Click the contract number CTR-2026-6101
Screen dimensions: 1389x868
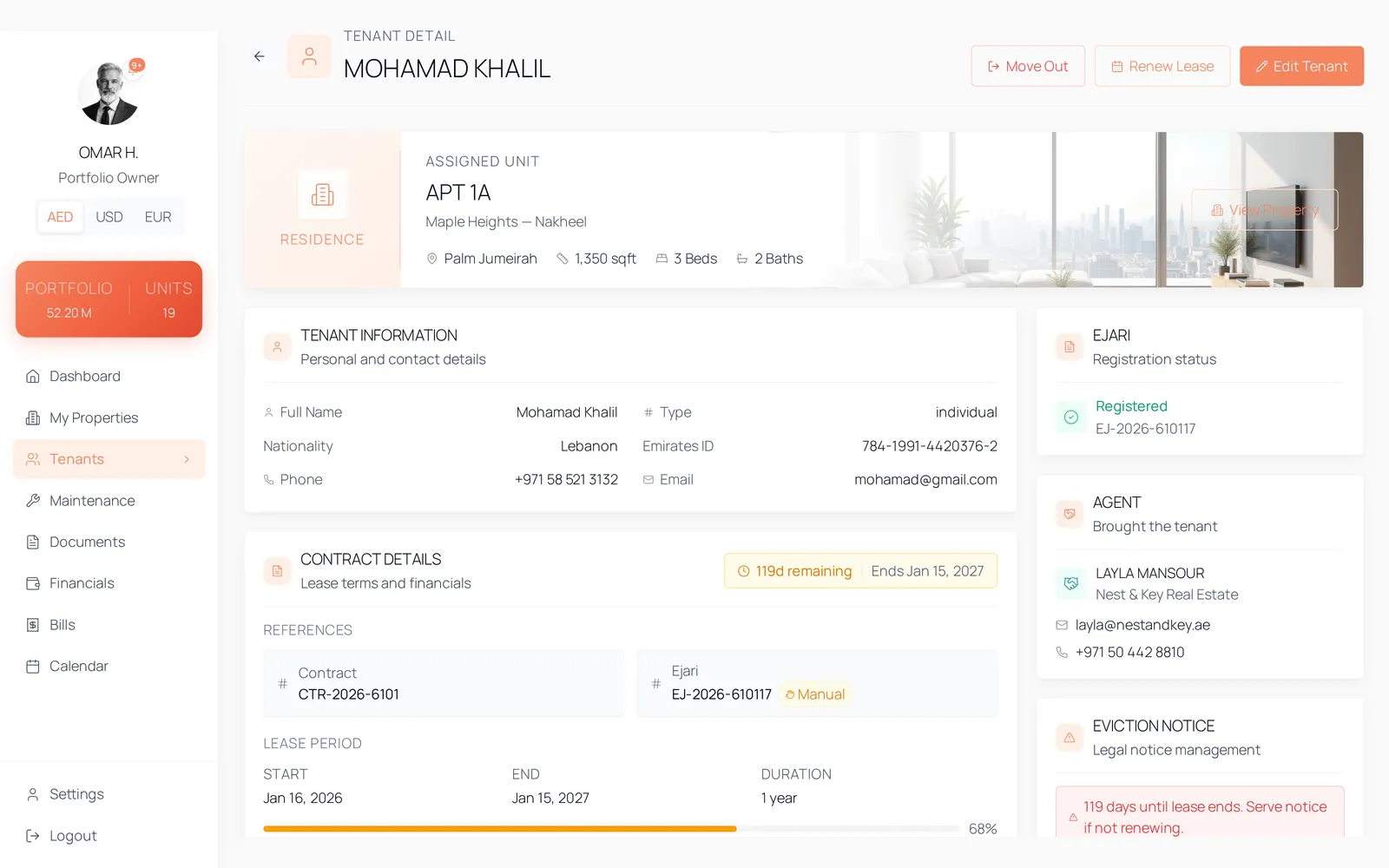(349, 694)
